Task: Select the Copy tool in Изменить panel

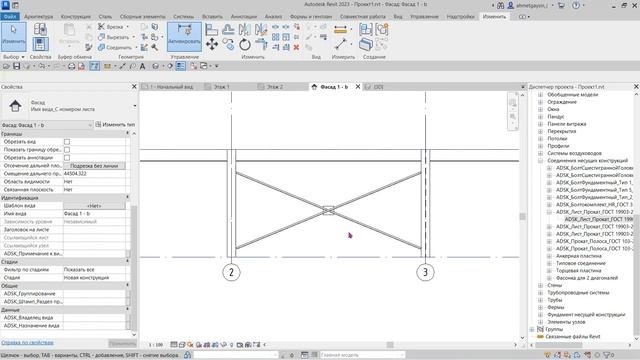Action: click(x=228, y=44)
